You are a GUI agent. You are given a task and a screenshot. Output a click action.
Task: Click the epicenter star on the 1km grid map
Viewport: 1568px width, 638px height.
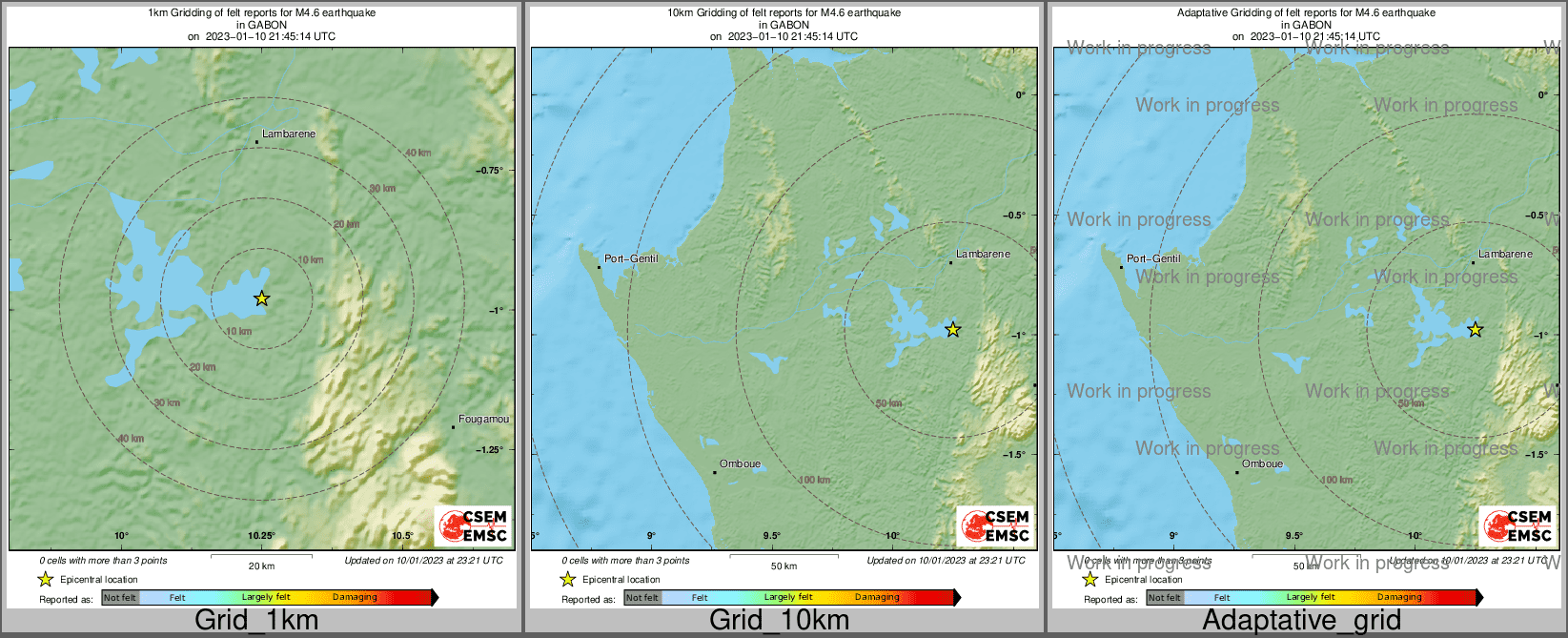262,298
